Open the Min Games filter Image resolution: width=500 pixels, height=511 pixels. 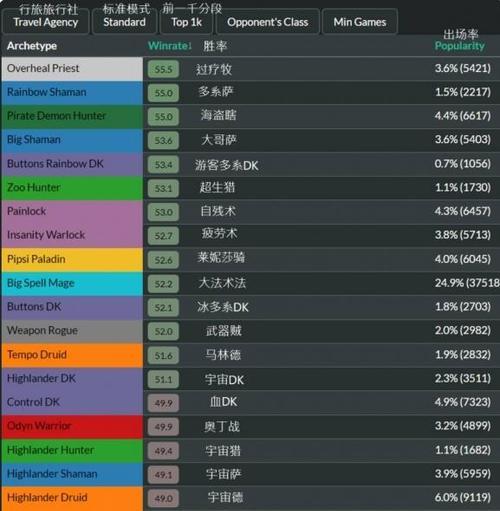click(360, 22)
